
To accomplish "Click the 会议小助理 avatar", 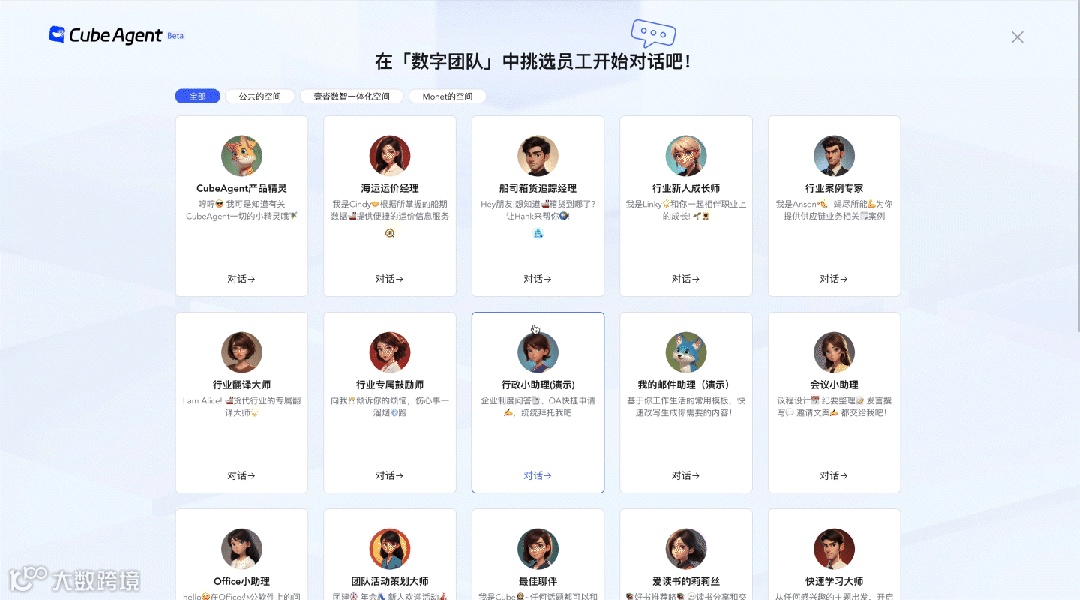I will coord(834,352).
